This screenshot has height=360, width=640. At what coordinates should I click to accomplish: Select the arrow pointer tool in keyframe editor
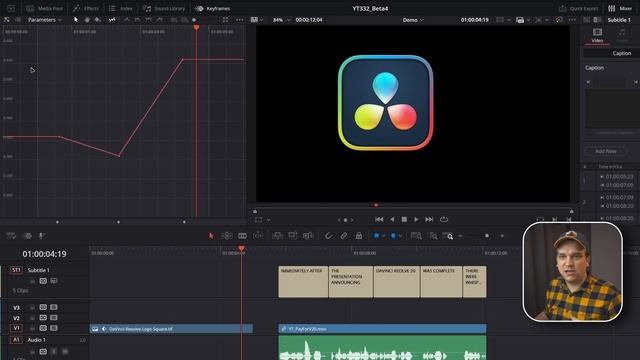(76, 20)
